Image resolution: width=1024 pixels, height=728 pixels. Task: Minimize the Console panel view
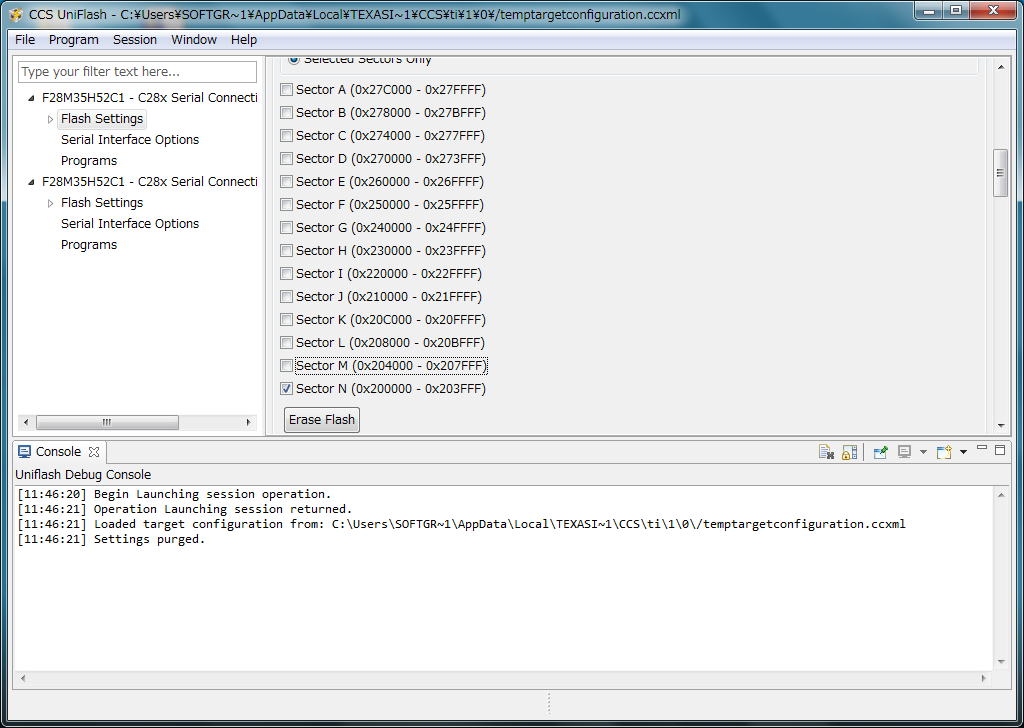pos(982,449)
